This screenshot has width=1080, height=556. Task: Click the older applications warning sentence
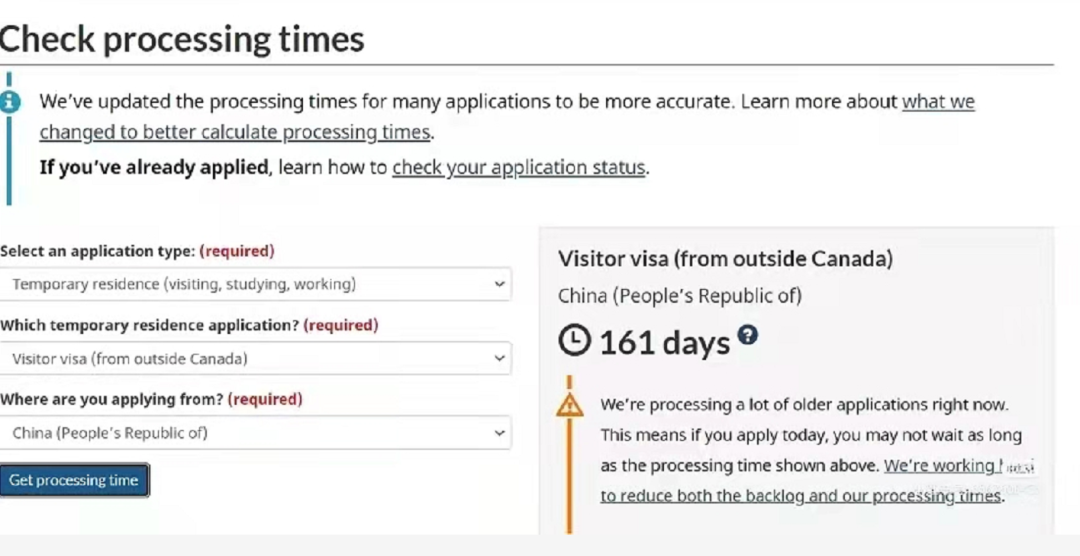tap(804, 405)
